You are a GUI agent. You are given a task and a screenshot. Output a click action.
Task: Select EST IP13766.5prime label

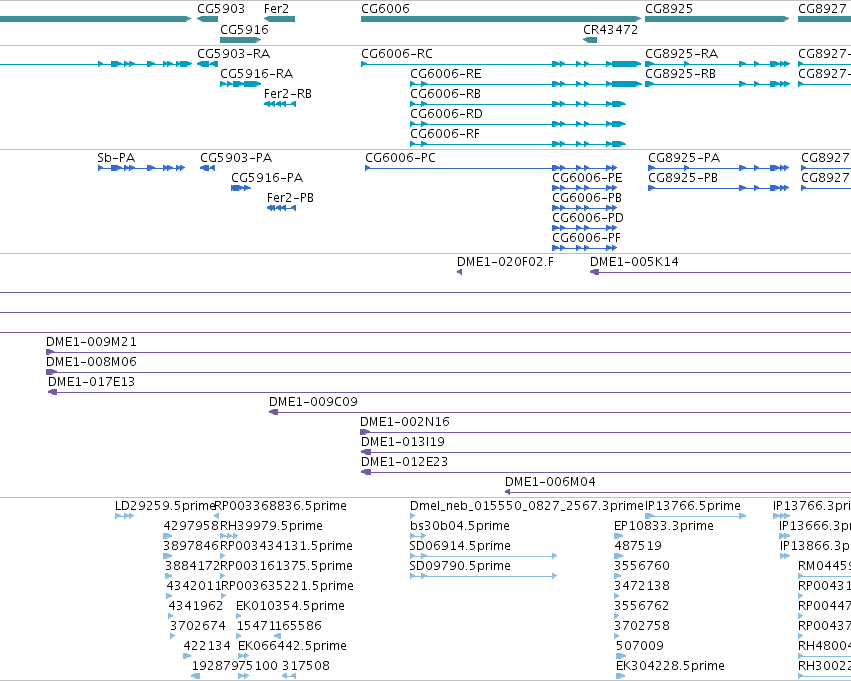[693, 506]
